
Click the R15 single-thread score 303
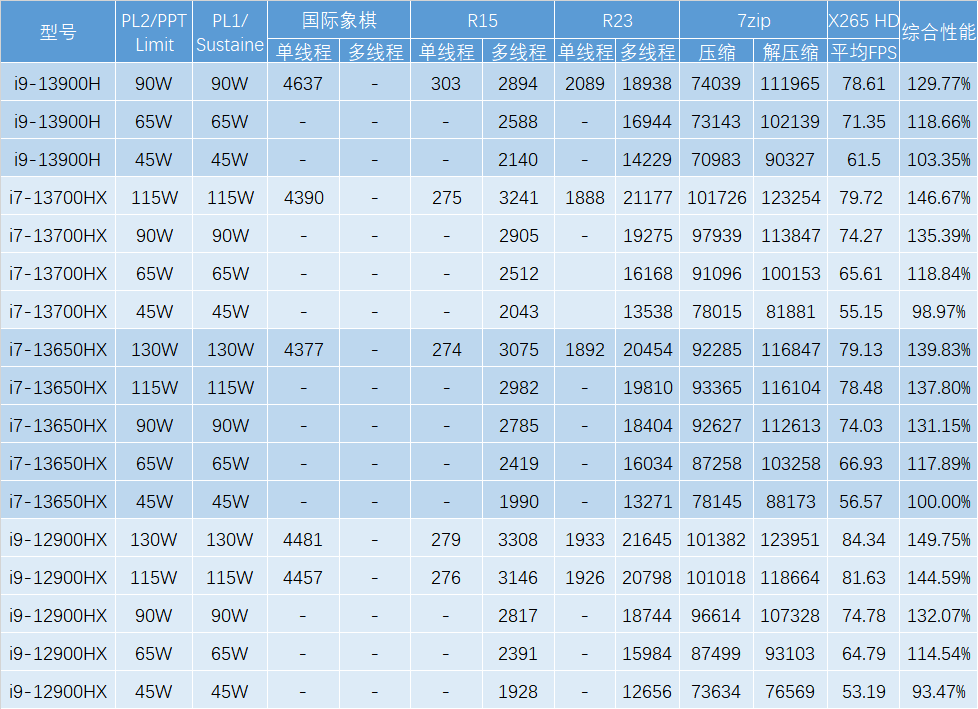pos(446,84)
